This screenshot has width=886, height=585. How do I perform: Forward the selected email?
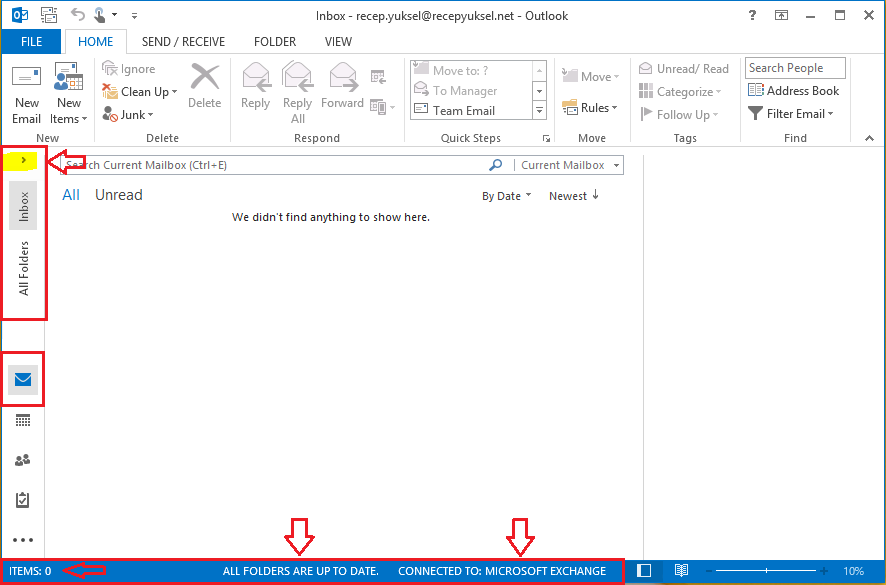coord(342,86)
